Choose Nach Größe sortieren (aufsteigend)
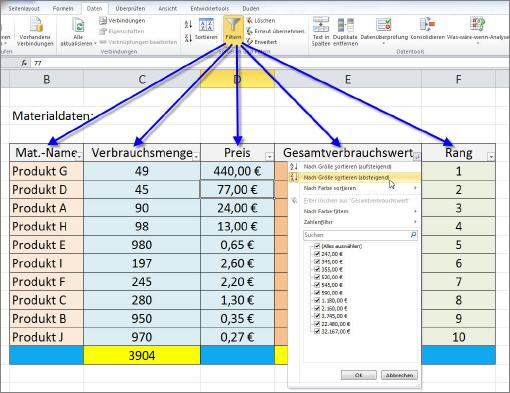The width and height of the screenshot is (510, 393). click(x=354, y=167)
